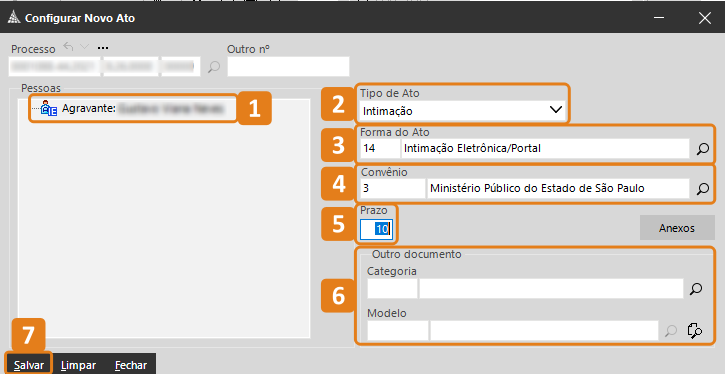Select the Agravante person in Pessoas tree
The image size is (725, 374).
coord(133,109)
